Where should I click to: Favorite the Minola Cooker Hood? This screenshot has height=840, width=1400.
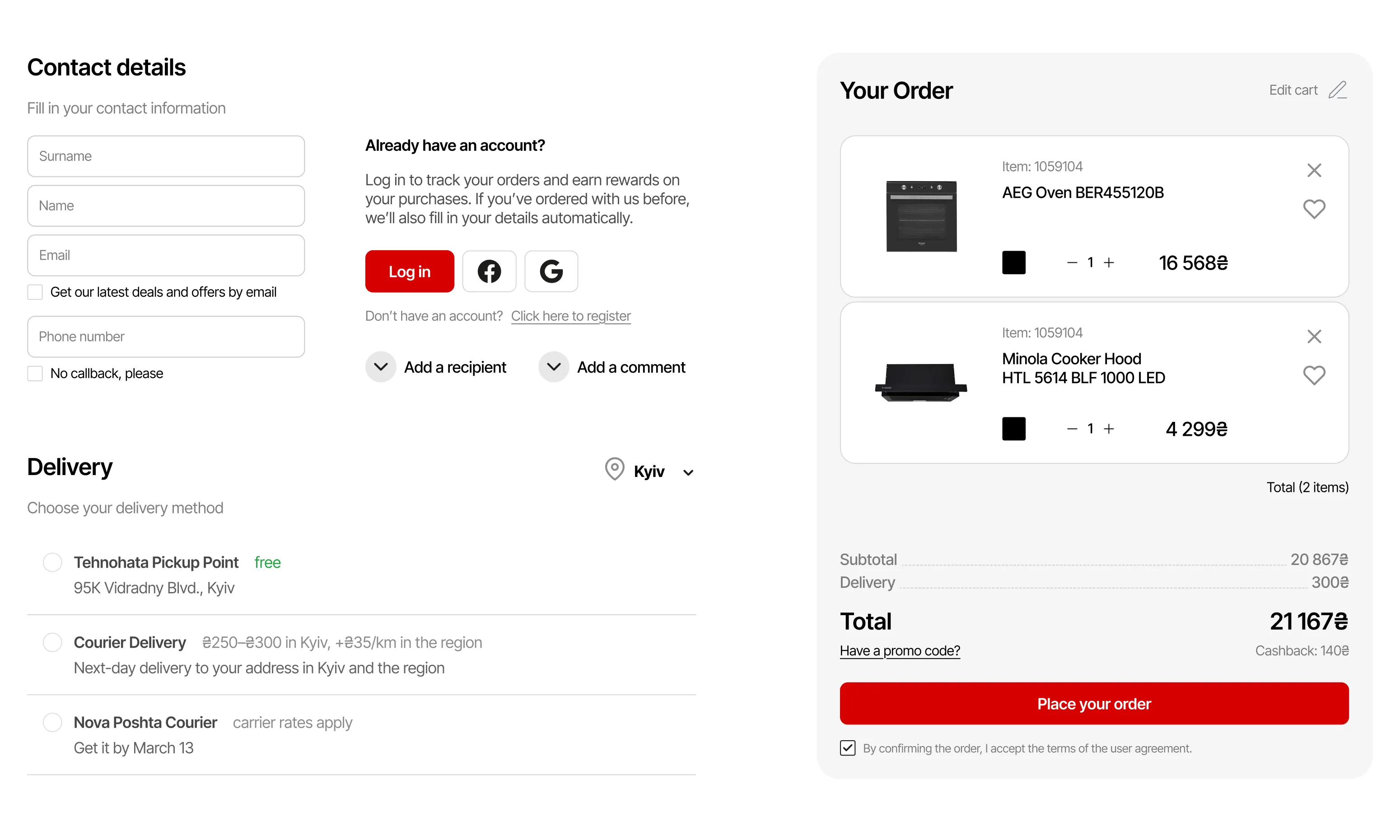tap(1314, 375)
